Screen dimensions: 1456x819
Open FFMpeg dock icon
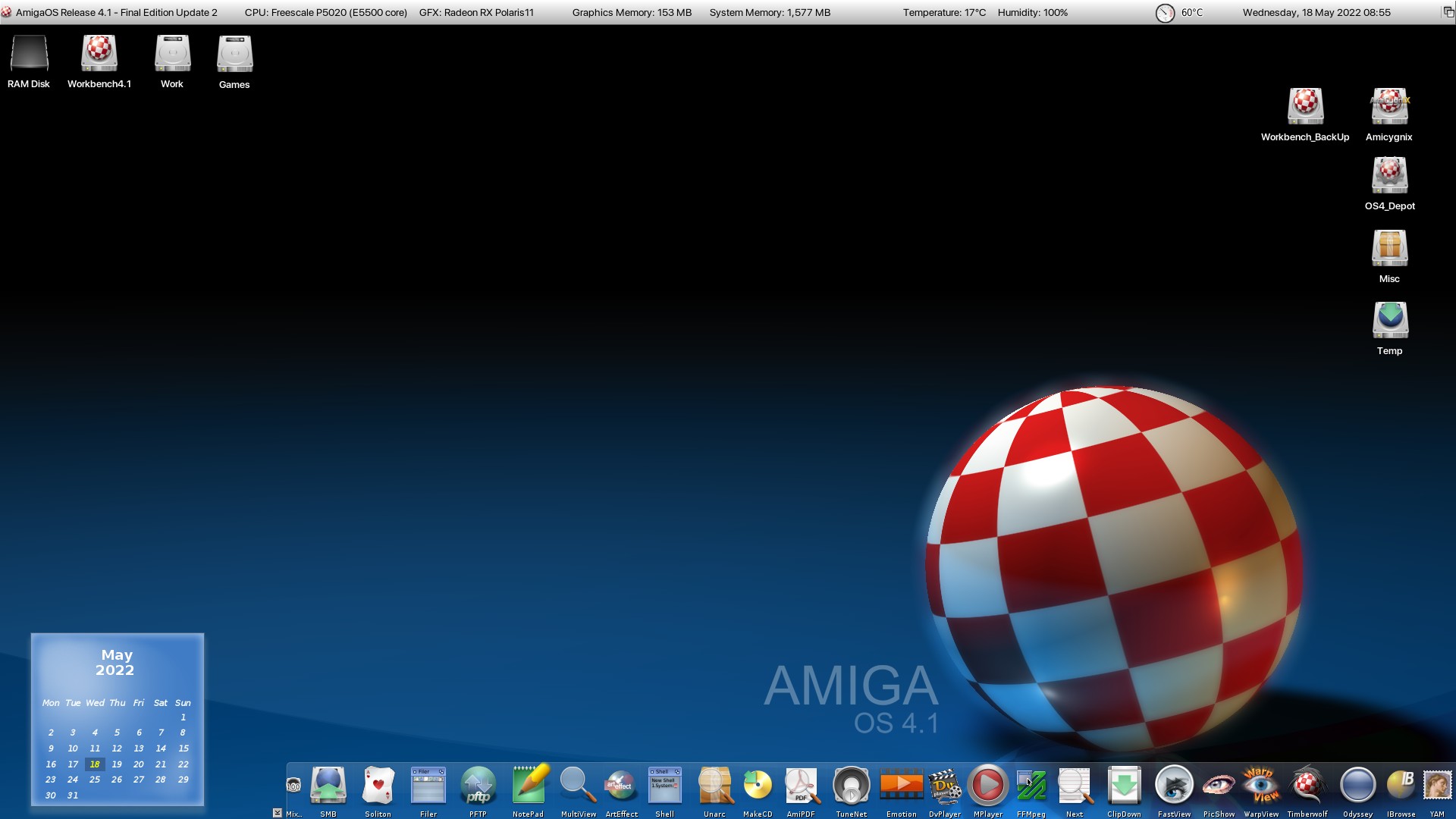pyautogui.click(x=1031, y=786)
